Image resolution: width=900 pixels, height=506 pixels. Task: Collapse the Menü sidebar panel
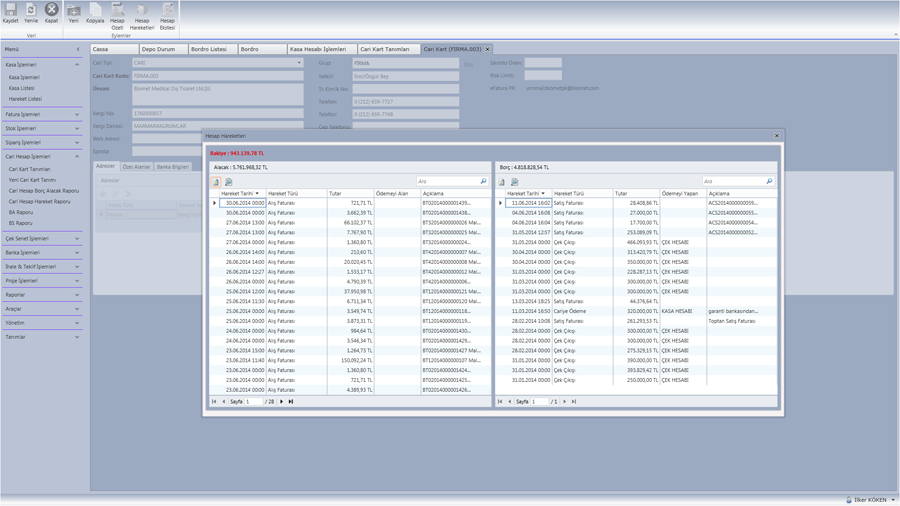(x=78, y=49)
